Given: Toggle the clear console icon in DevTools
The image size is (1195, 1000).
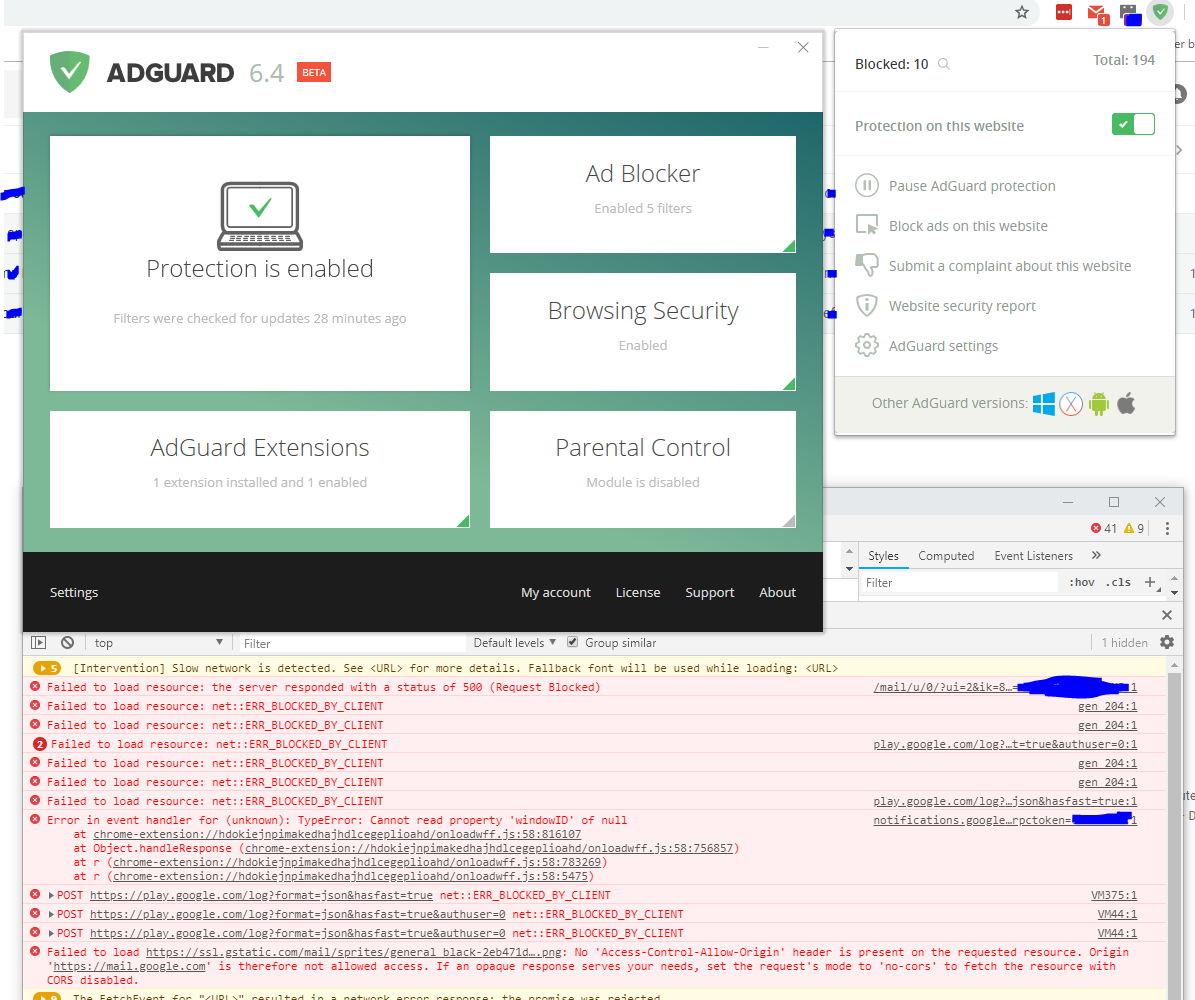Looking at the screenshot, I should point(66,642).
